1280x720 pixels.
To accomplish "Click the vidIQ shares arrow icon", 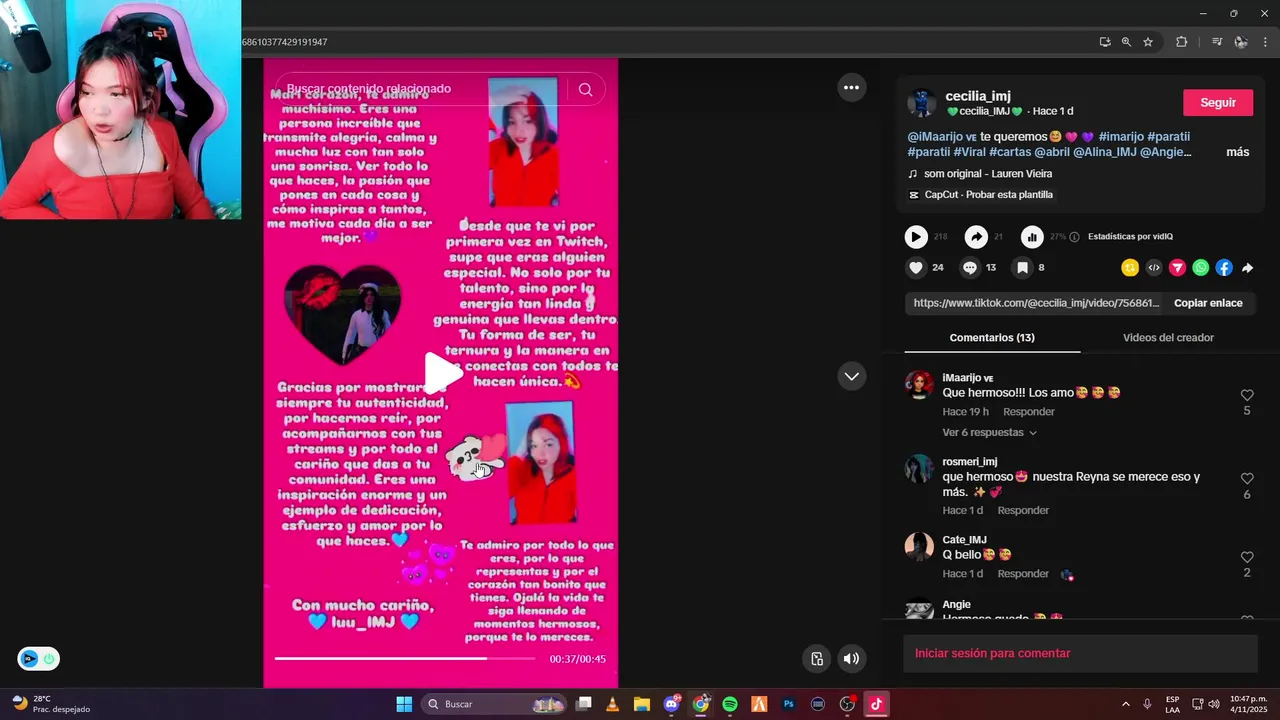I will click(x=976, y=237).
